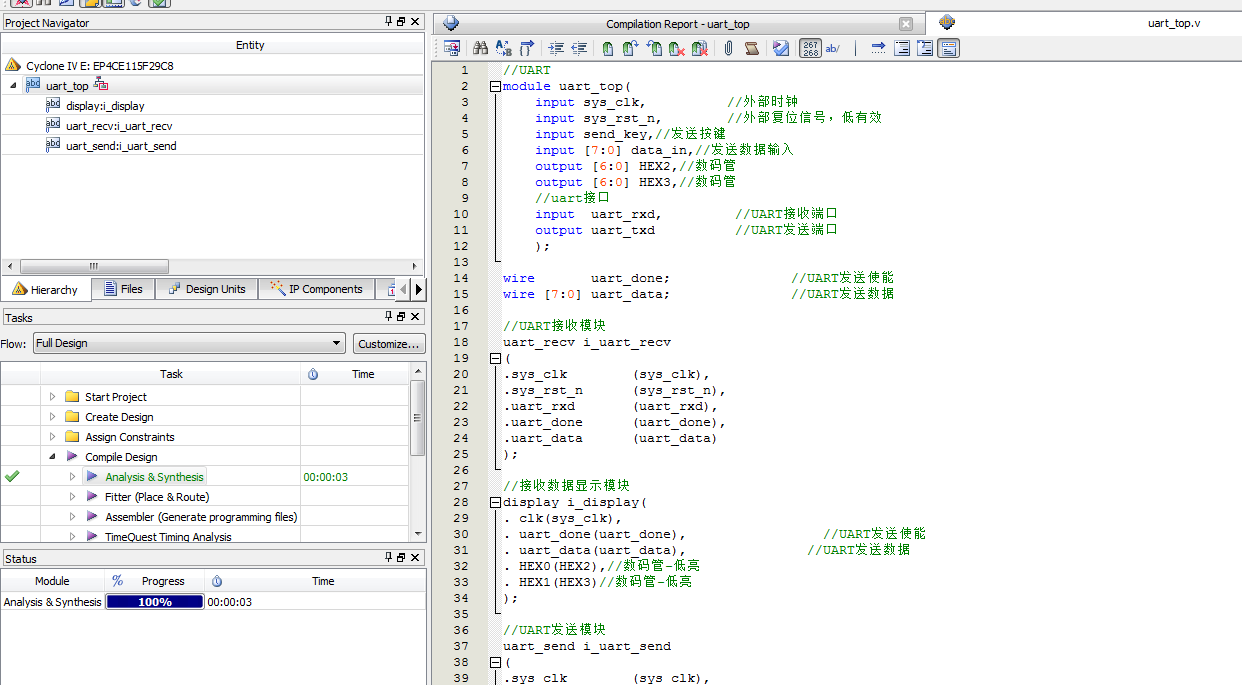The width and height of the screenshot is (1242, 685).
Task: Expand the Analysis & Synthesis task
Action: tap(72, 477)
